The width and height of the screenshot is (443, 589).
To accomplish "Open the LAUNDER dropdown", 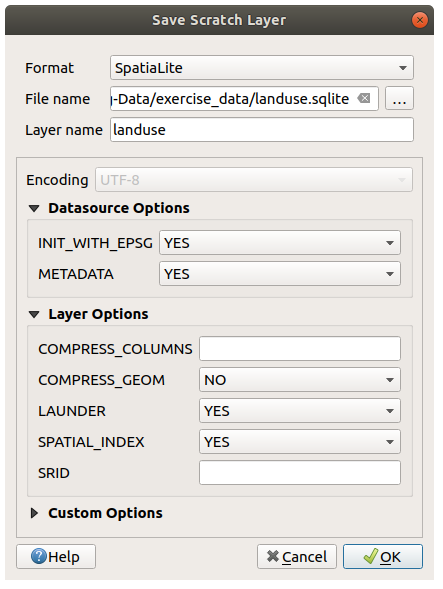I will point(300,411).
